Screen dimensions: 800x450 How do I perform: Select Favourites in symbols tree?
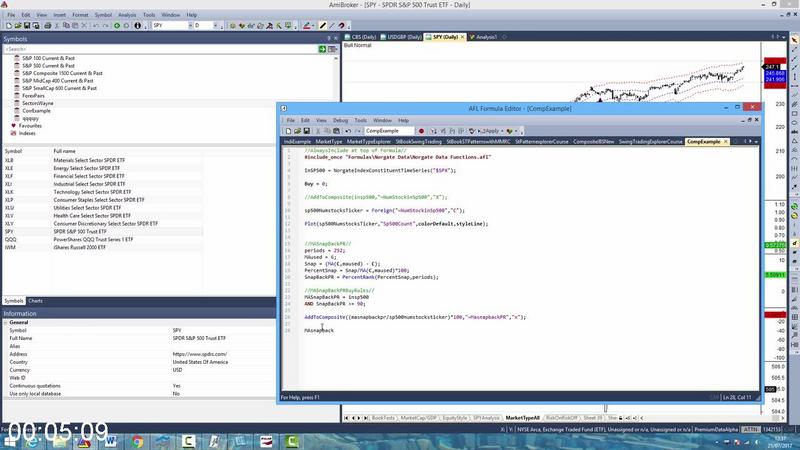[30, 126]
